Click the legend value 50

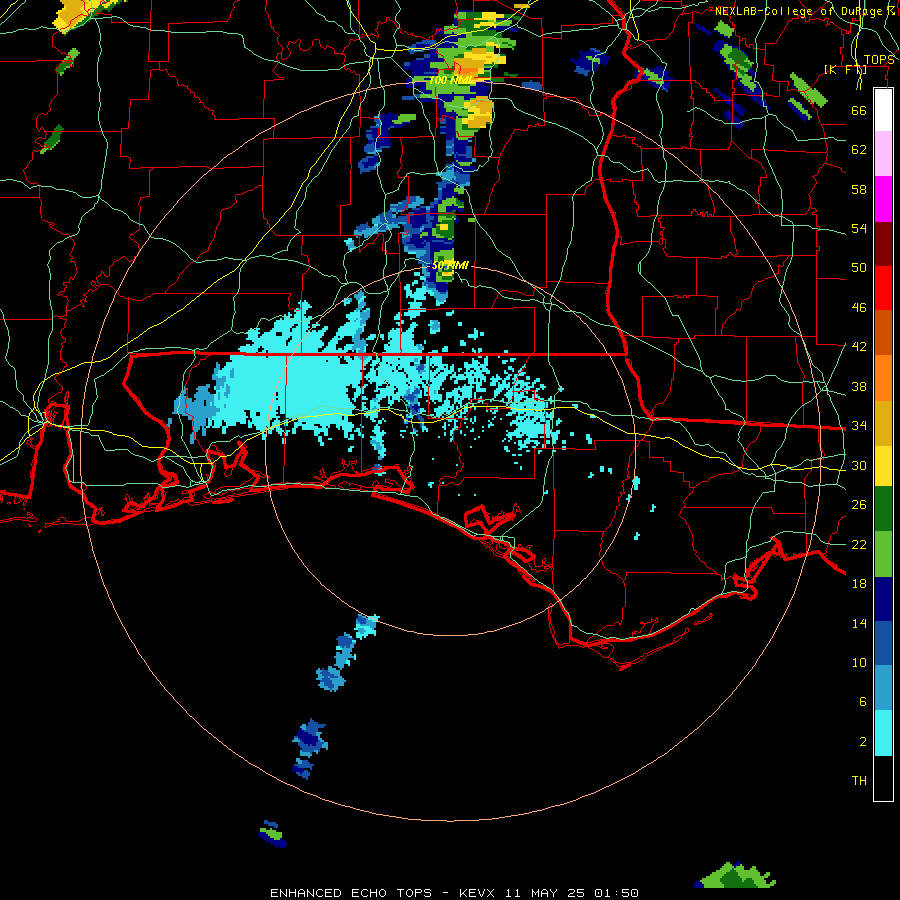click(x=859, y=267)
